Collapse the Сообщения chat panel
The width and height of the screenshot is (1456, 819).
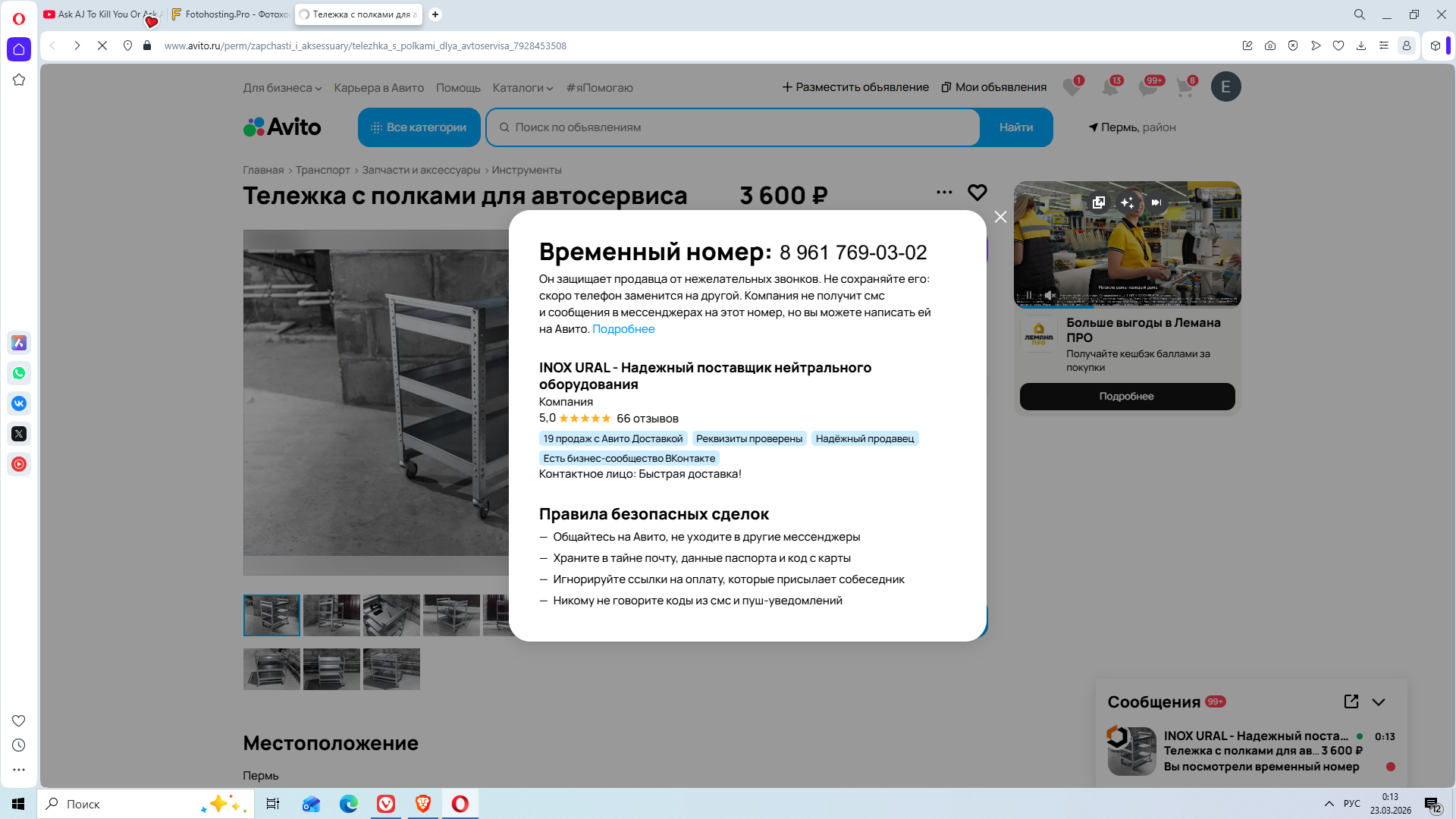1379,702
